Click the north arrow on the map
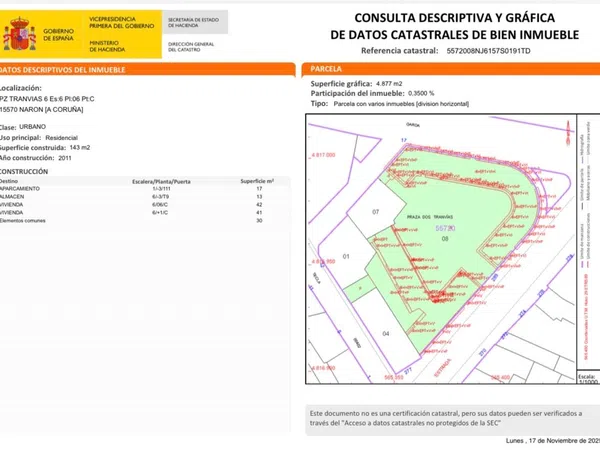The height and width of the screenshot is (450, 600). coord(568,132)
